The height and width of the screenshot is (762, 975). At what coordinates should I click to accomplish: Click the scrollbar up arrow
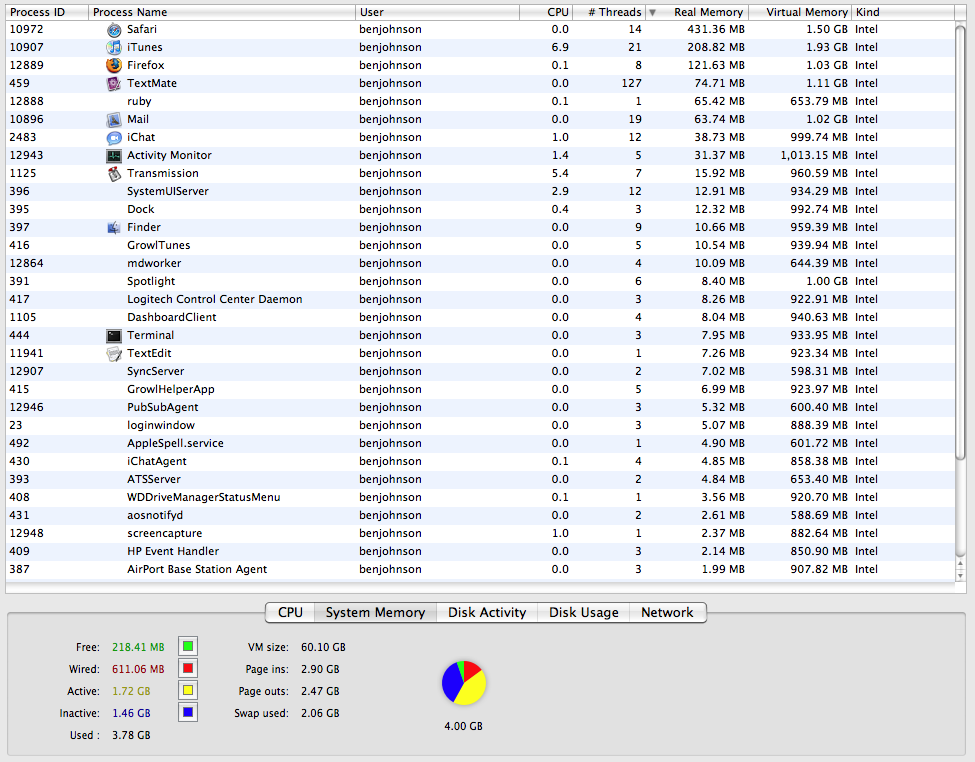tap(961, 564)
